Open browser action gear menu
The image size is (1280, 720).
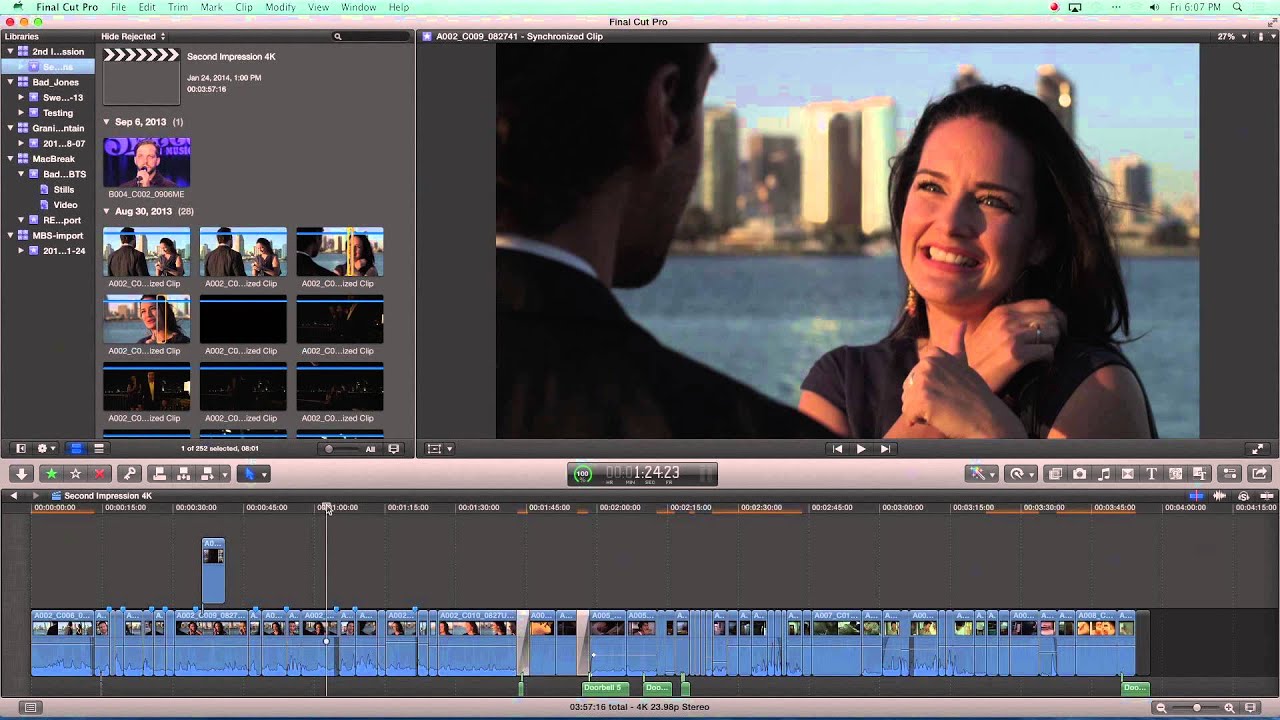click(45, 449)
